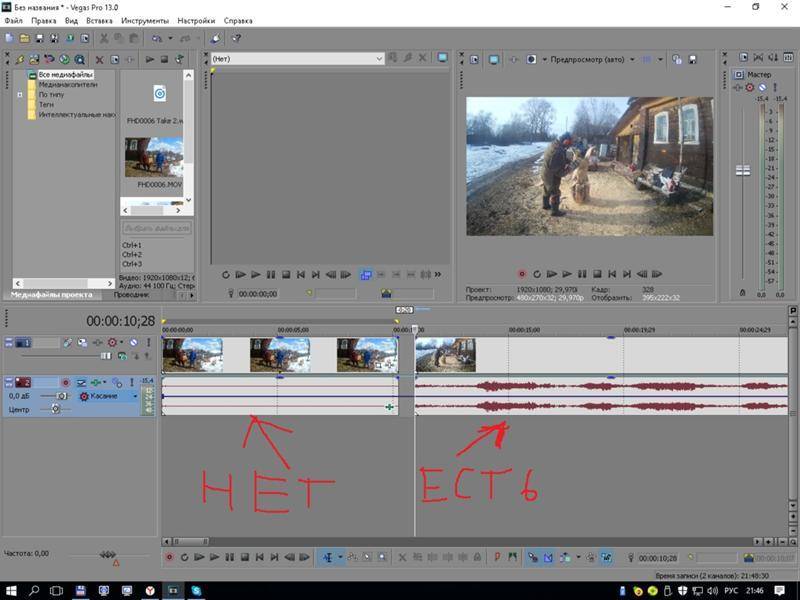Click Loop Playback in trimmer transport

click(226, 274)
